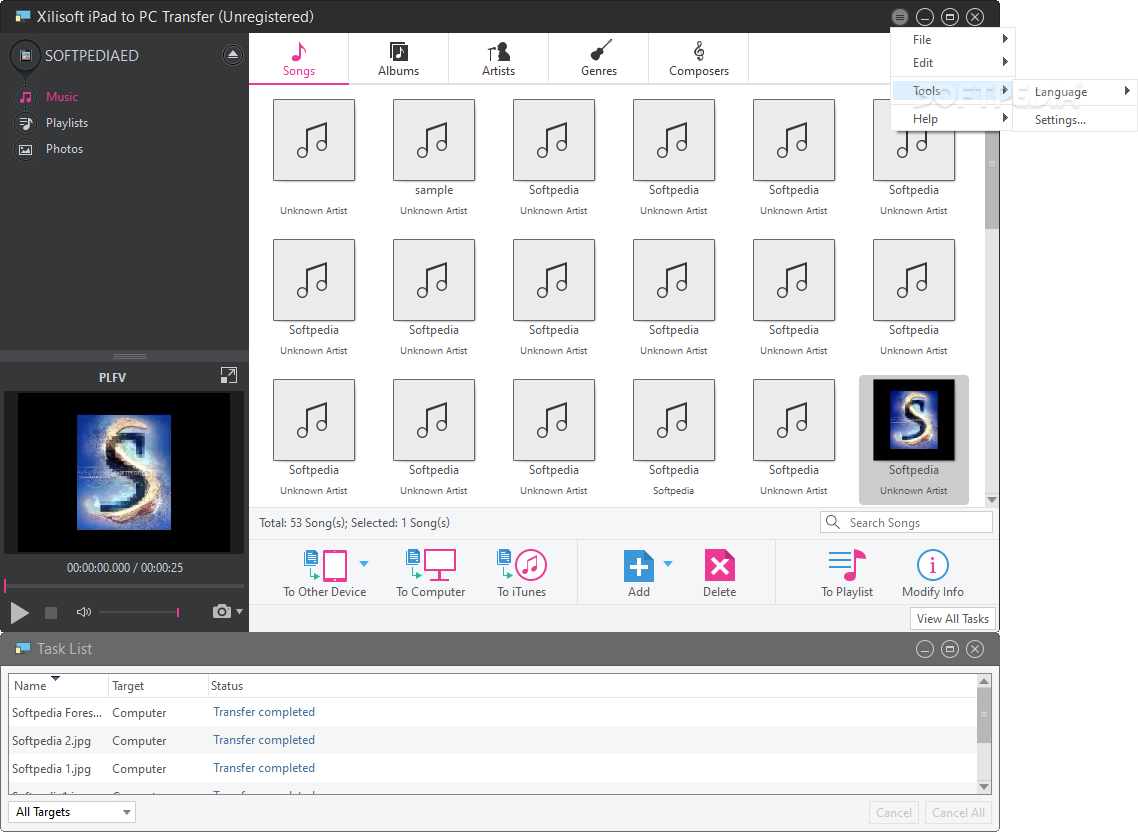
Task: Play the PLFV preview
Action: 20,613
